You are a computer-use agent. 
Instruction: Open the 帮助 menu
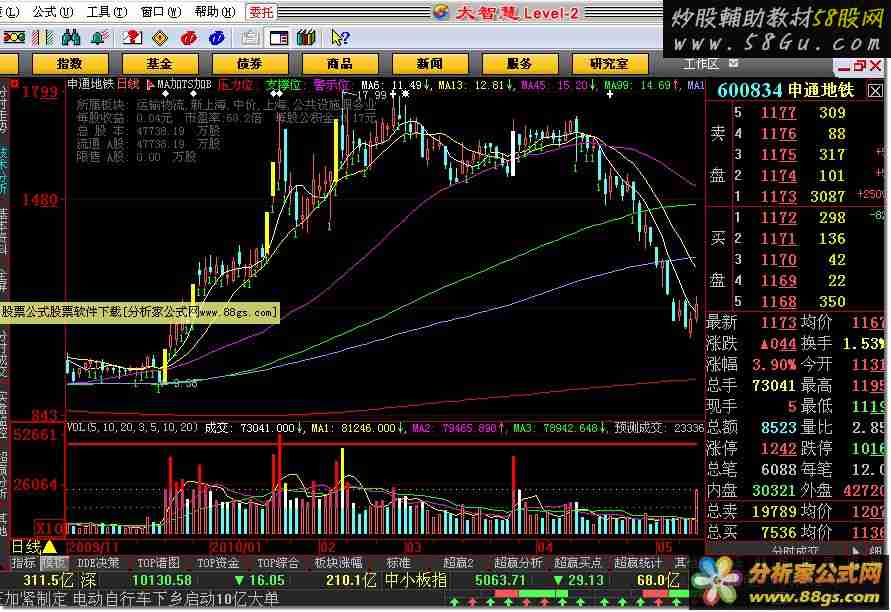(x=214, y=11)
